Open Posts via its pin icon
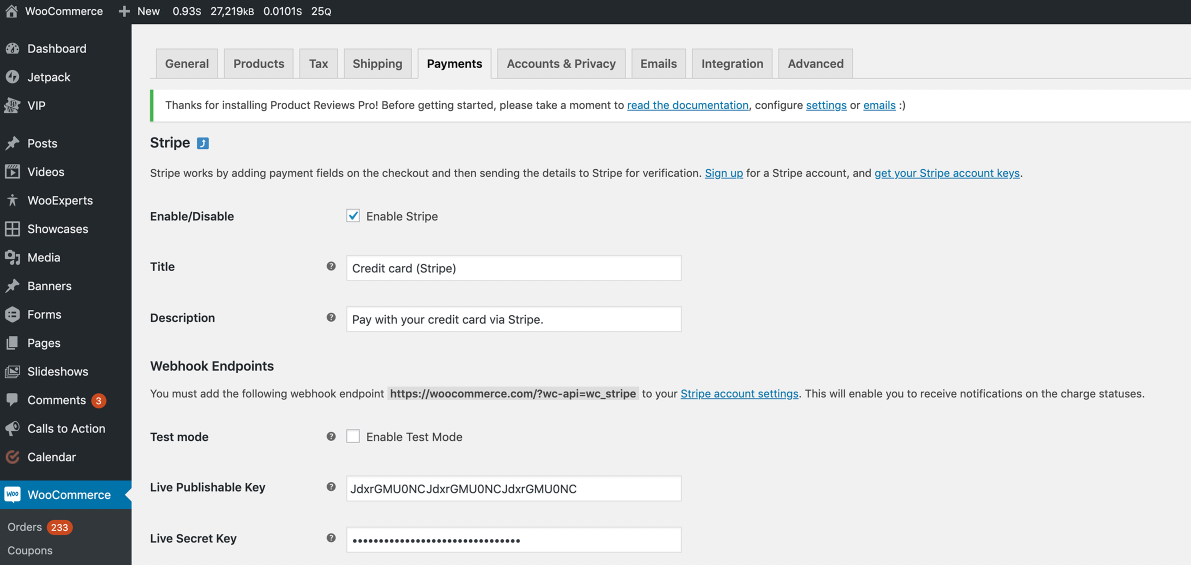This screenshot has height=565, width=1191. tap(12, 143)
